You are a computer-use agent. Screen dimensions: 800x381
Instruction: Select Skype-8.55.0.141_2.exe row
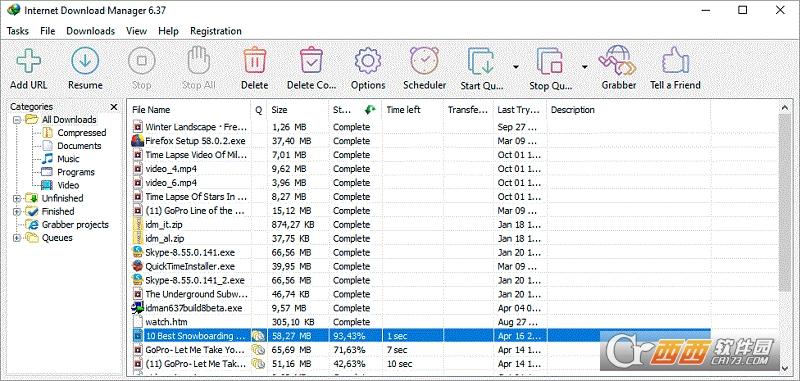pos(418,280)
